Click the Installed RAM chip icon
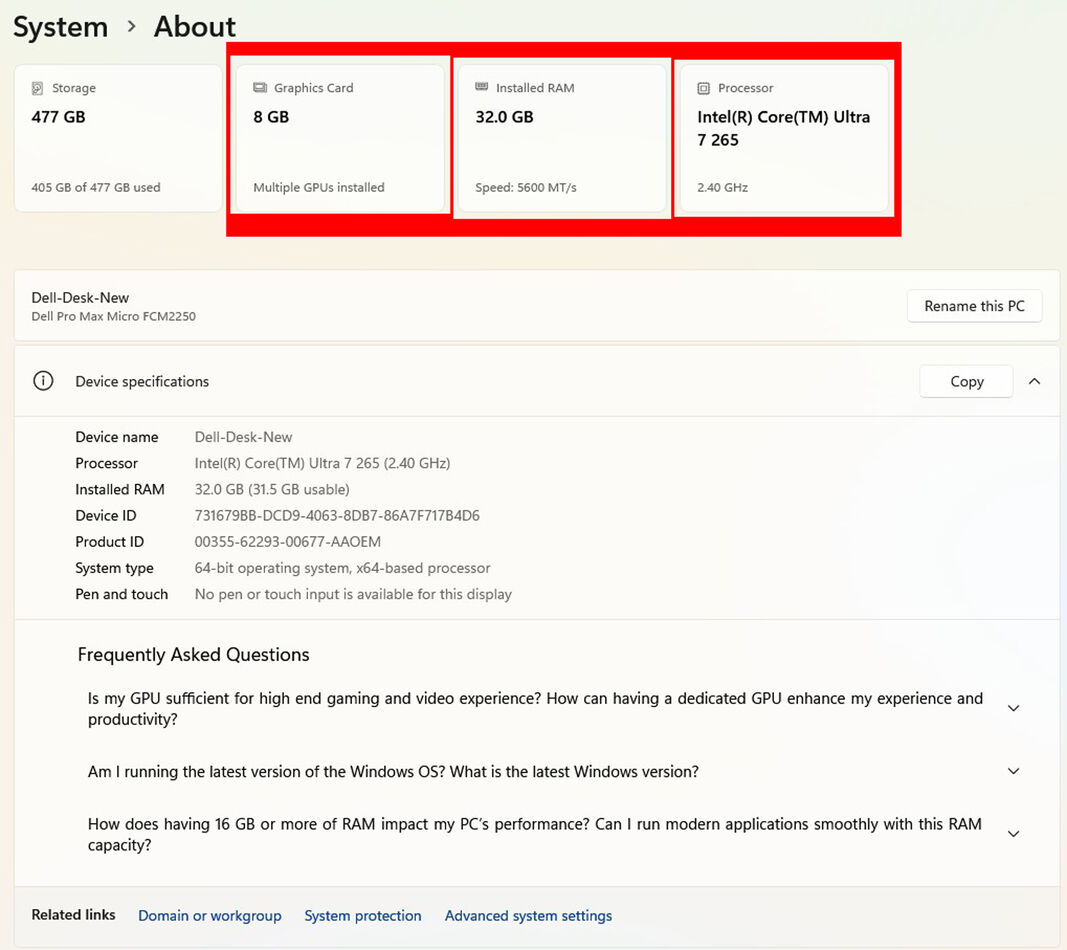The image size is (1067, 950). coord(482,87)
